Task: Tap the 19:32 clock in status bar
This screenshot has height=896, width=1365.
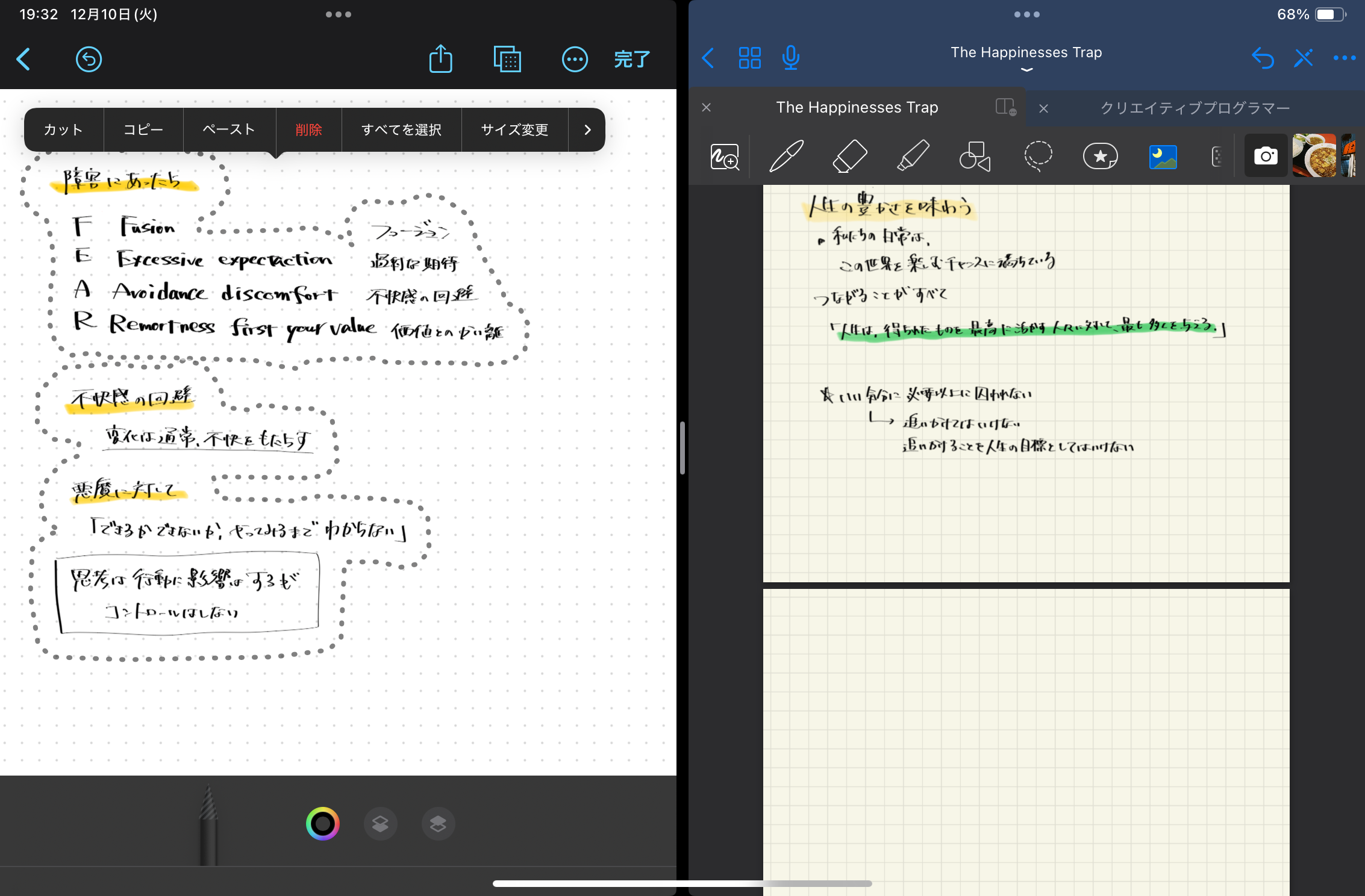Action: tap(39, 14)
